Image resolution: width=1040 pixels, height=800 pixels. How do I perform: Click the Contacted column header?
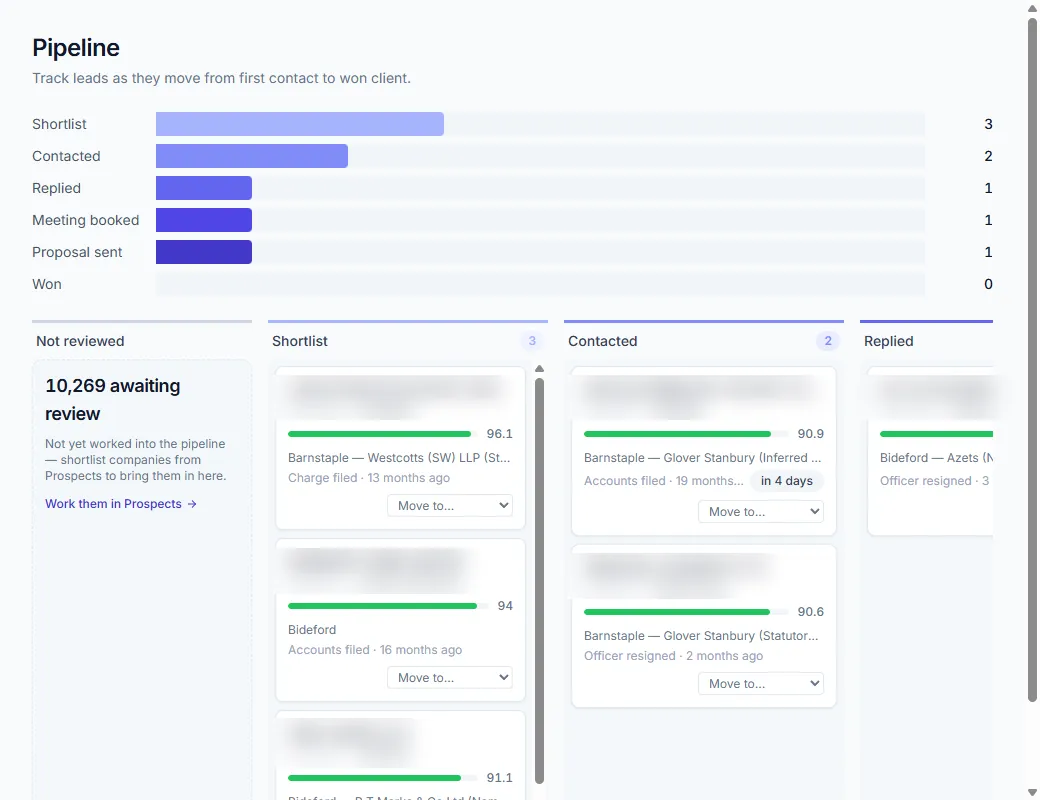pos(602,341)
